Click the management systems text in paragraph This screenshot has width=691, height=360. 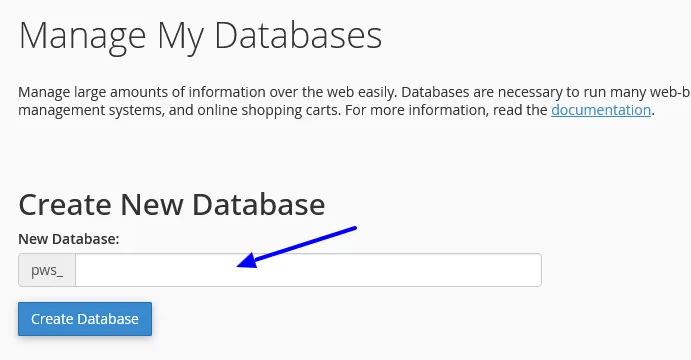tap(91, 110)
